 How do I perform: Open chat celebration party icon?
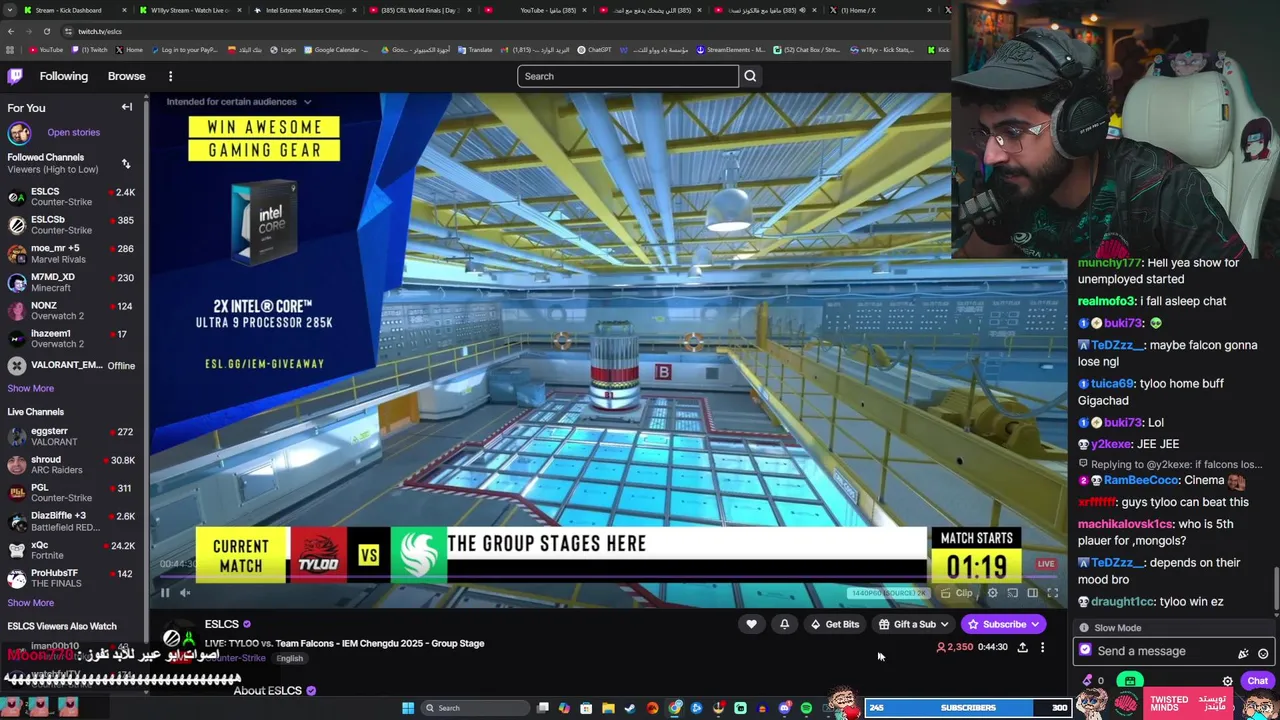point(1243,653)
